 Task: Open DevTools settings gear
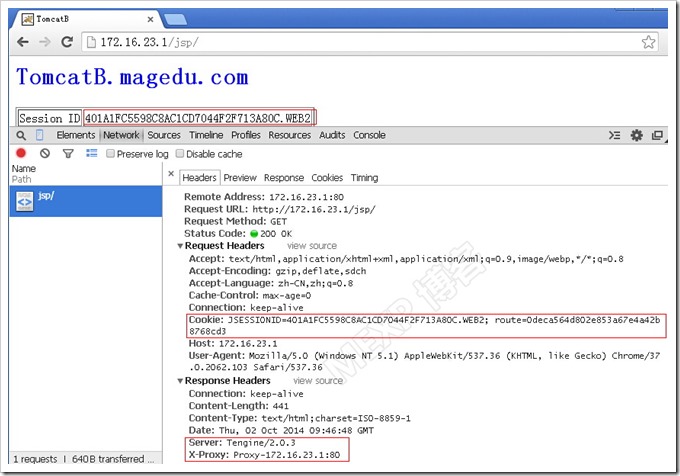point(636,135)
